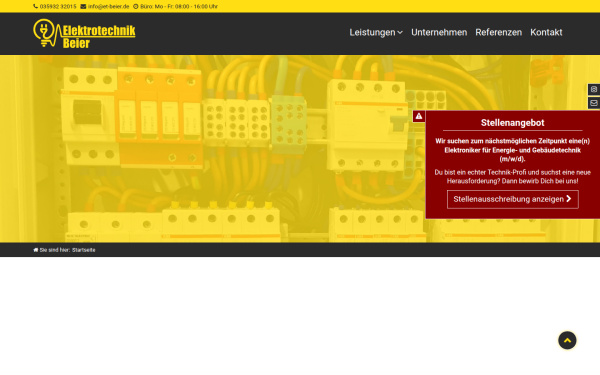The height and width of the screenshot is (375, 600).
Task: Click the phone icon in top bar
Action: tap(36, 7)
